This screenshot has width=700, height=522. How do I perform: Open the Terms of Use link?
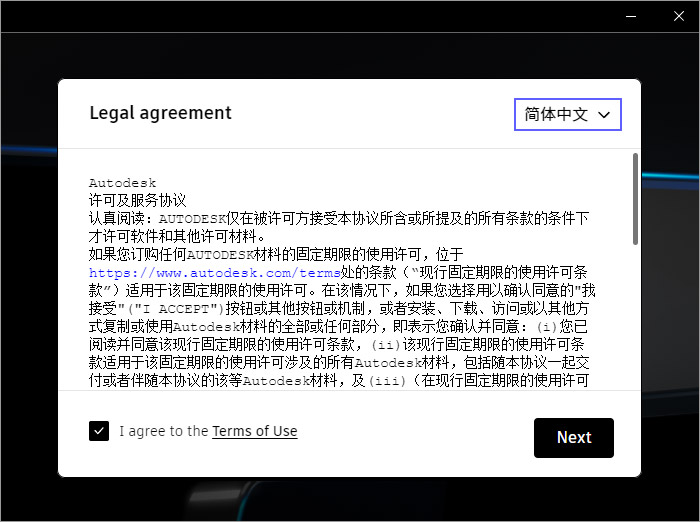click(254, 431)
